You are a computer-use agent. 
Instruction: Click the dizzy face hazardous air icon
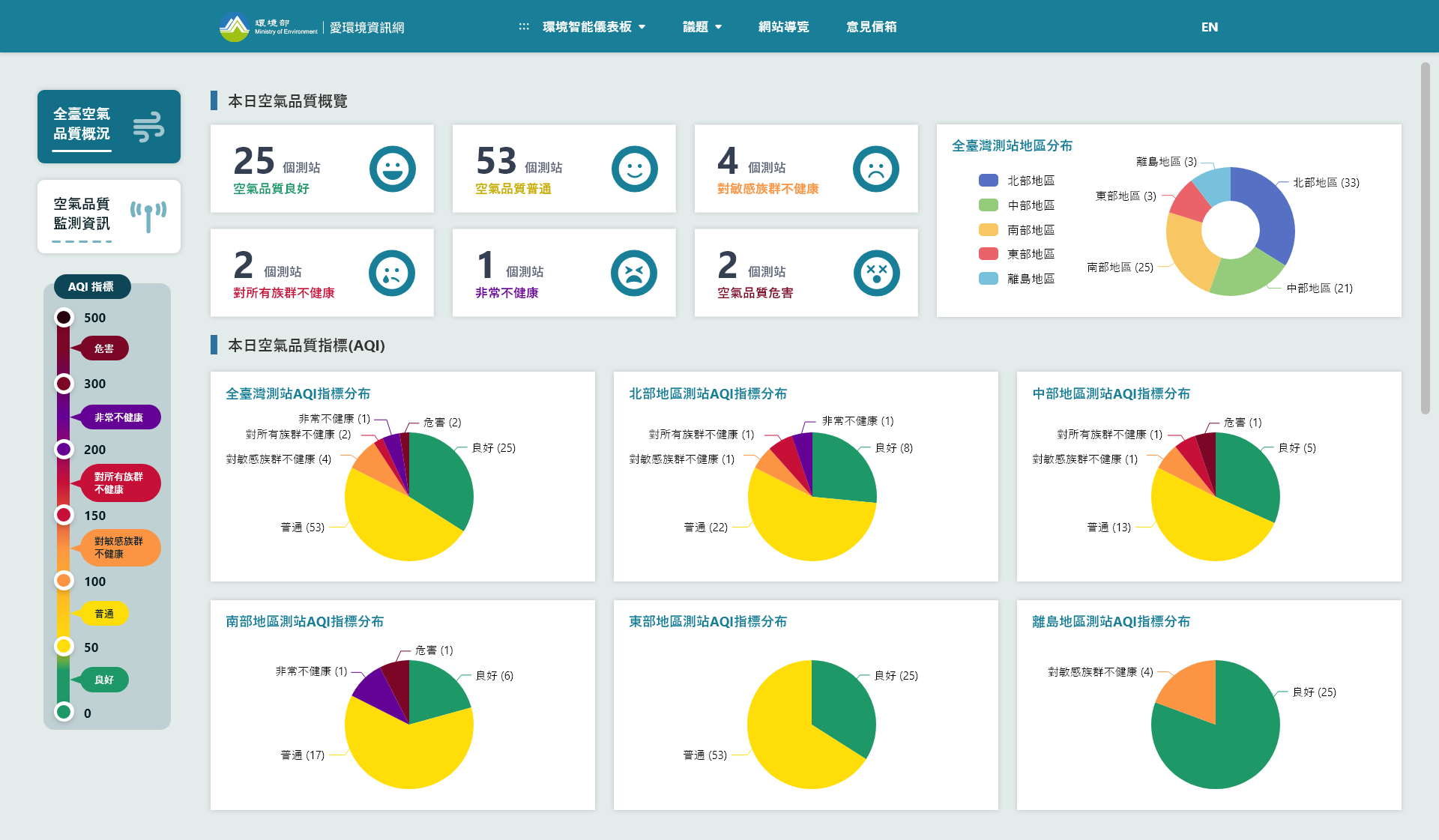point(875,273)
